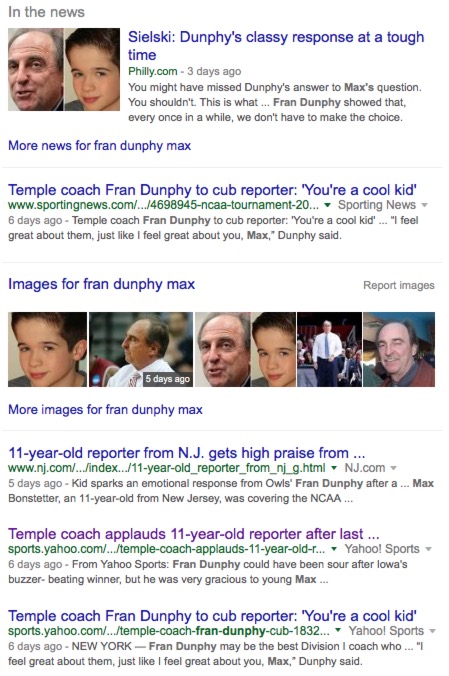The width and height of the screenshot is (449, 676).
Task: Open green arrow after fran-dunphy-cub yahoo URL
Action: pos(339,631)
